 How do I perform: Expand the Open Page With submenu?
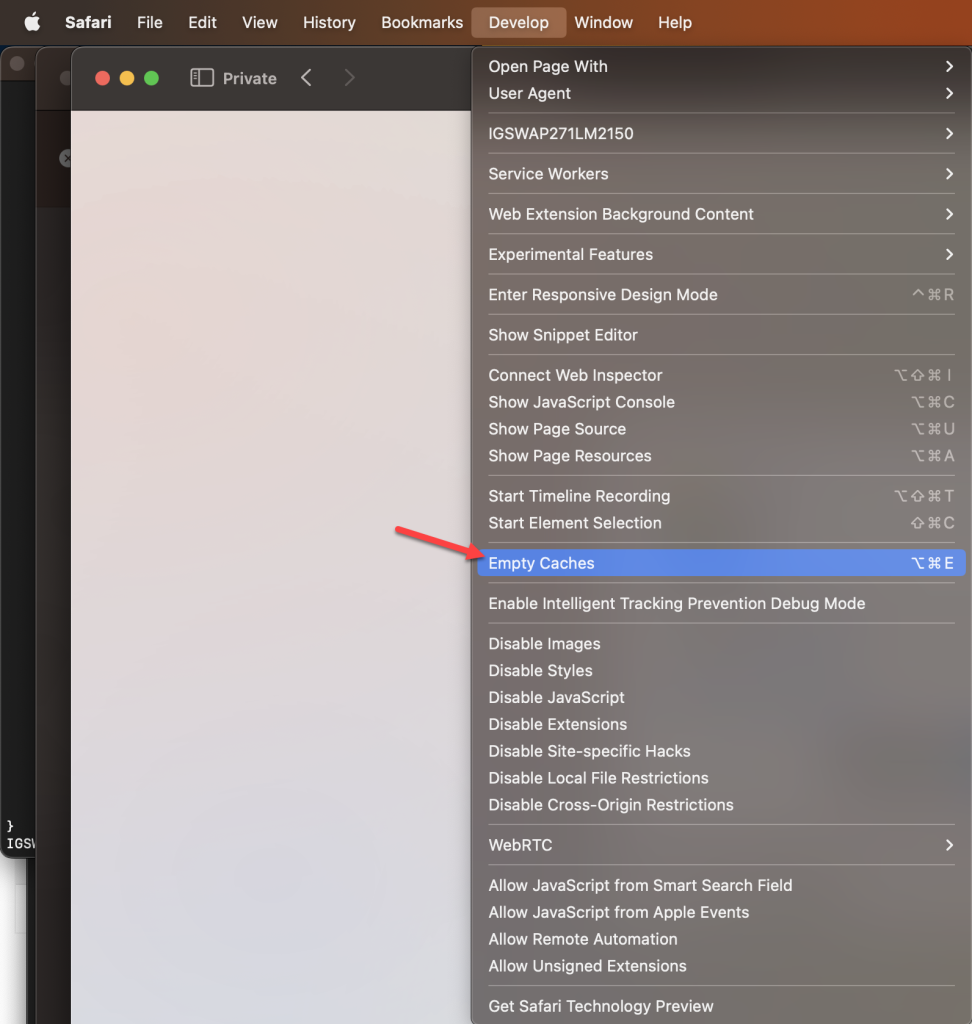(721, 67)
